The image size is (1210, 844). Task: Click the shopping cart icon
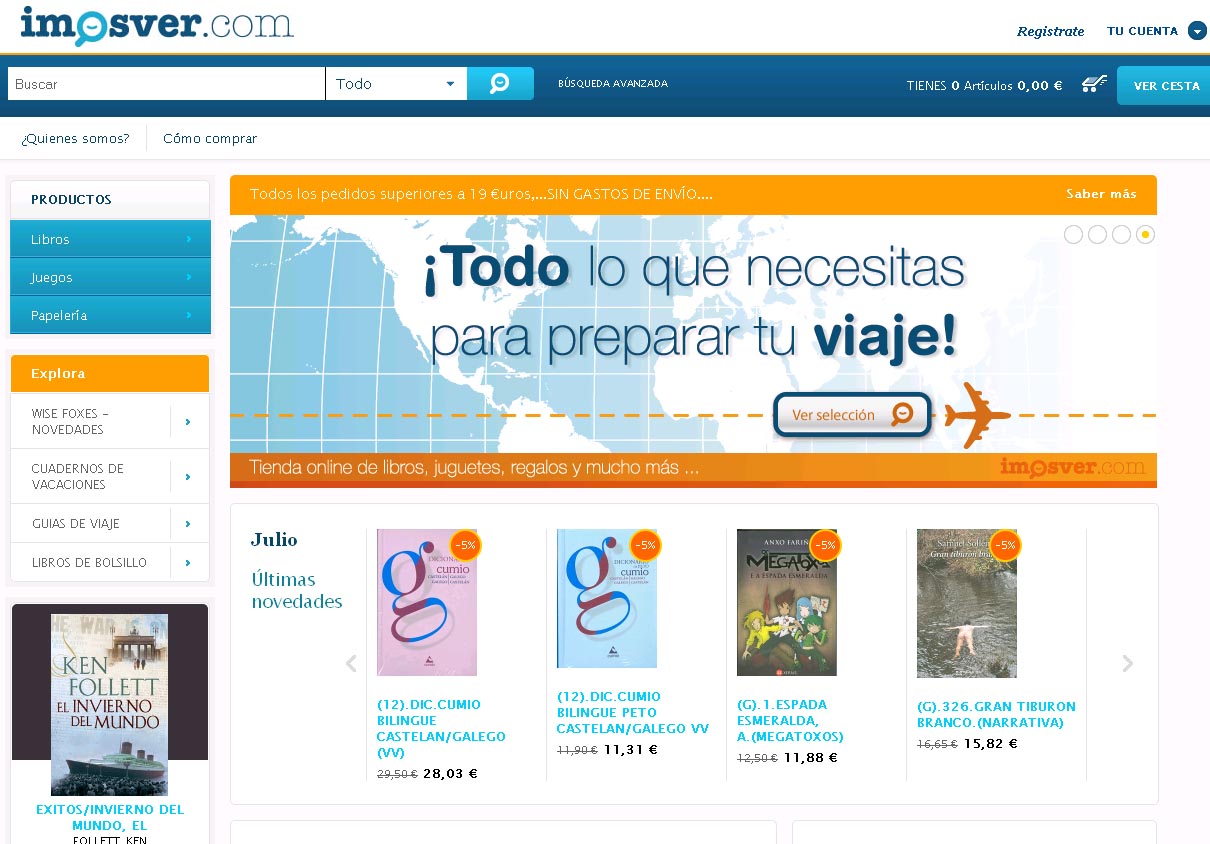click(x=1094, y=85)
